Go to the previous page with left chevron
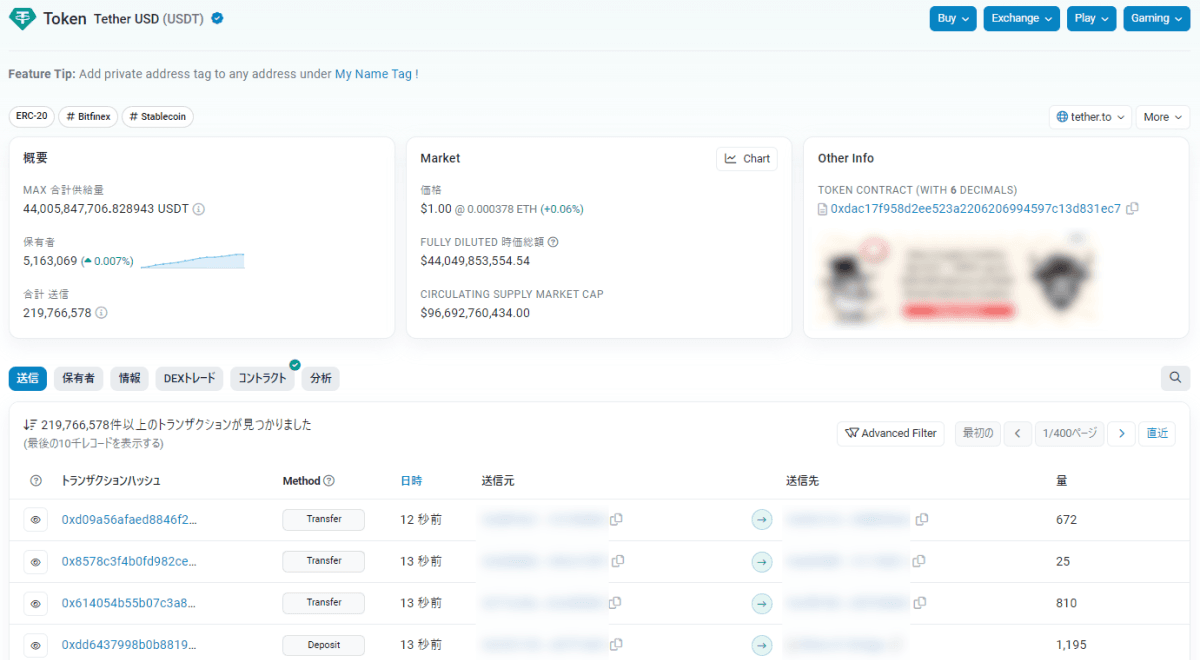 pyautogui.click(x=1017, y=433)
